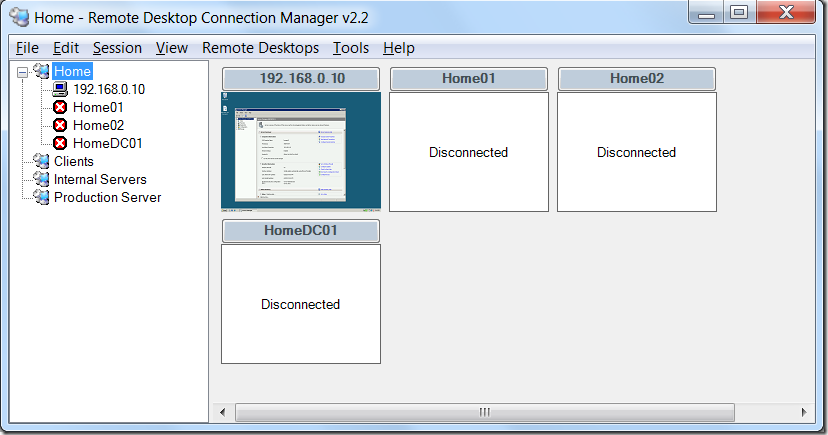
Task: Click the horizontal scrollbar right arrow
Action: [x=804, y=412]
